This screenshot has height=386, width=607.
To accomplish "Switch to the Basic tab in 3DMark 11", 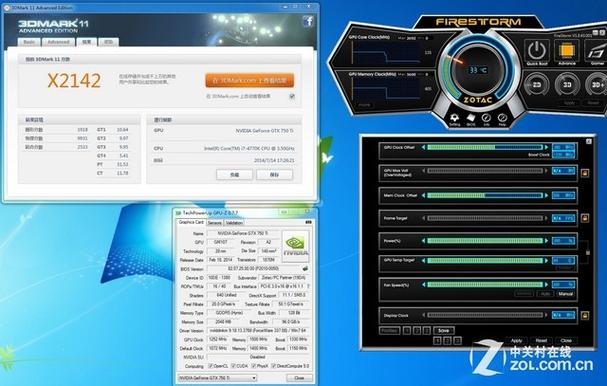I will [x=29, y=42].
